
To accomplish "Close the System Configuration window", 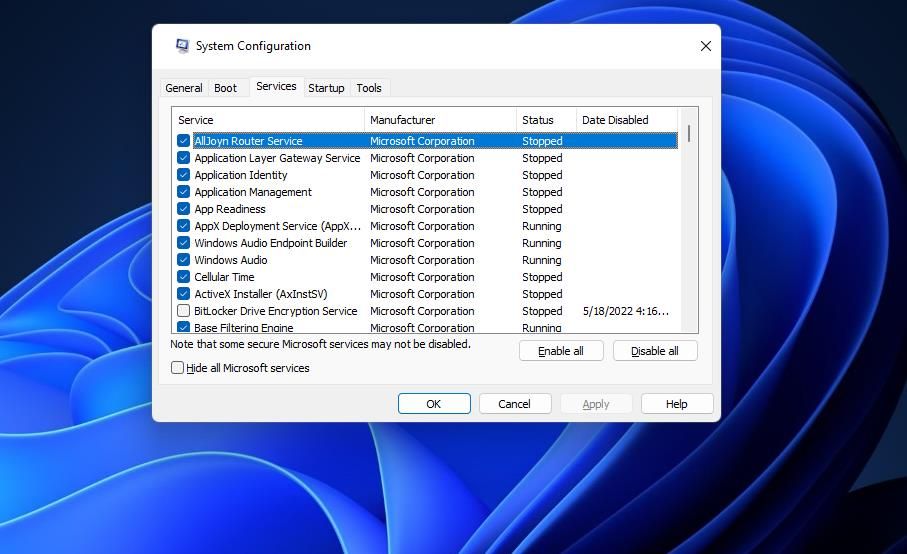I will (x=706, y=46).
